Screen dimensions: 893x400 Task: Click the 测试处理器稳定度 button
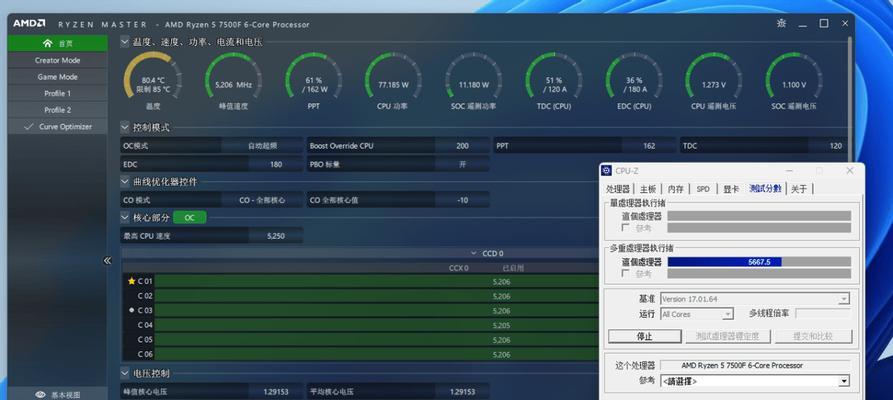tap(728, 336)
